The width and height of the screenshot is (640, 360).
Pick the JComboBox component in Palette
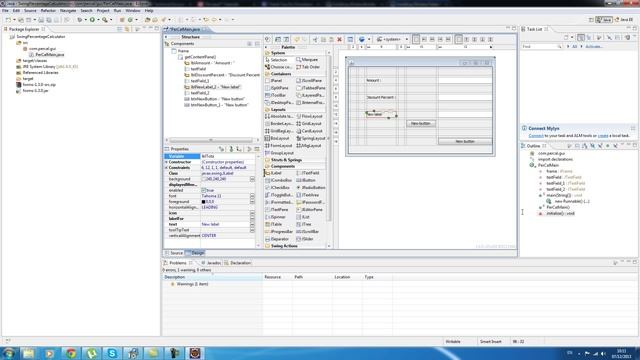click(x=279, y=180)
